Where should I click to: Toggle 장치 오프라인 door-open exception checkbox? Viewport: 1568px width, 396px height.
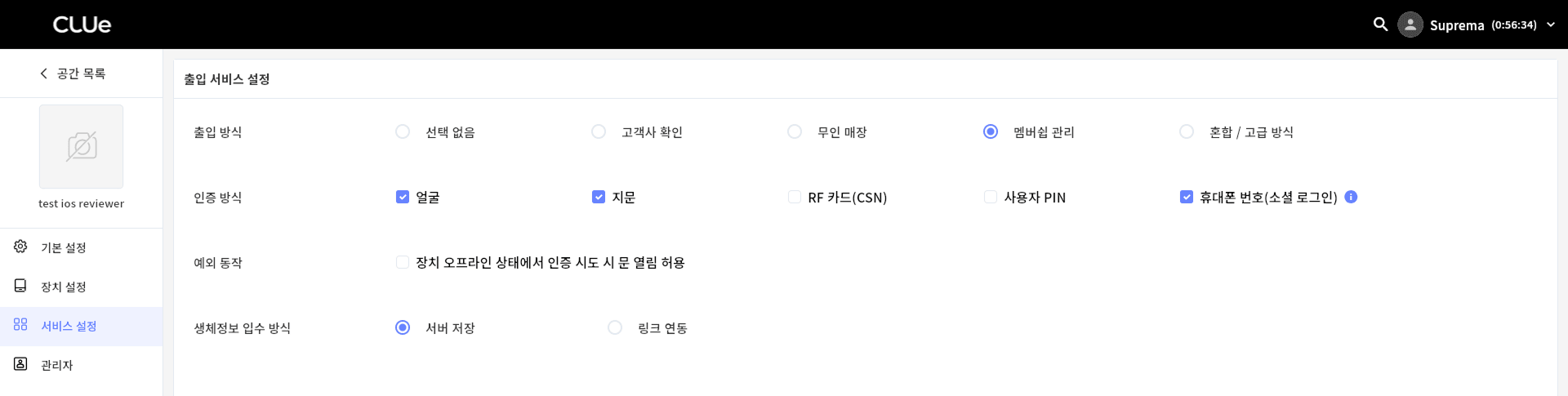click(403, 262)
